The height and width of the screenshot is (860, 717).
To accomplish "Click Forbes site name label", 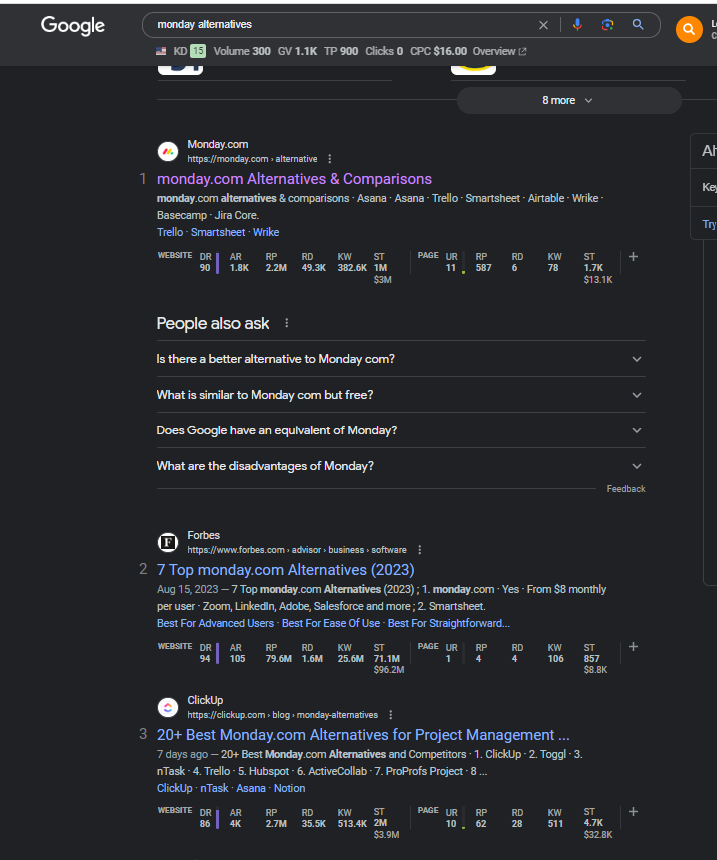I will pyautogui.click(x=204, y=535).
